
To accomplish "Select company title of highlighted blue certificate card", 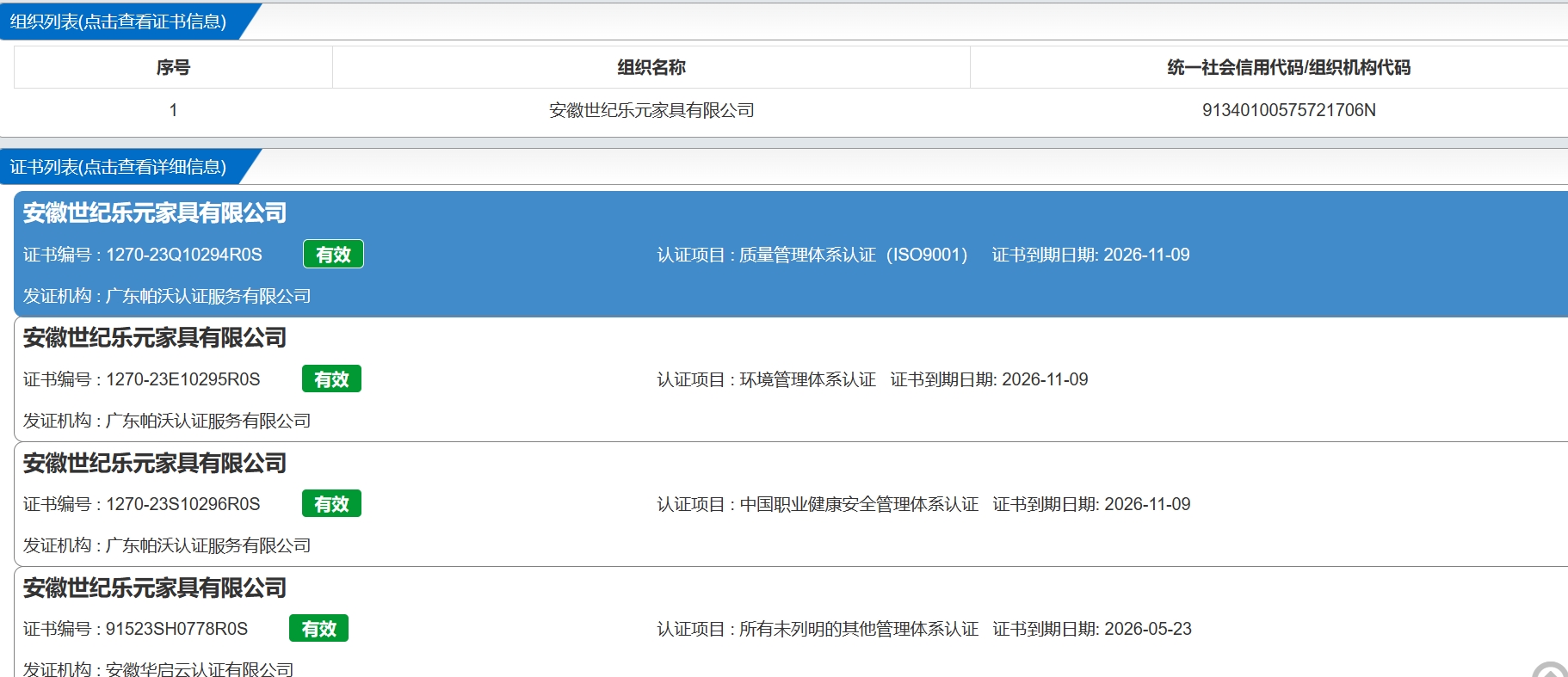I will pyautogui.click(x=155, y=212).
